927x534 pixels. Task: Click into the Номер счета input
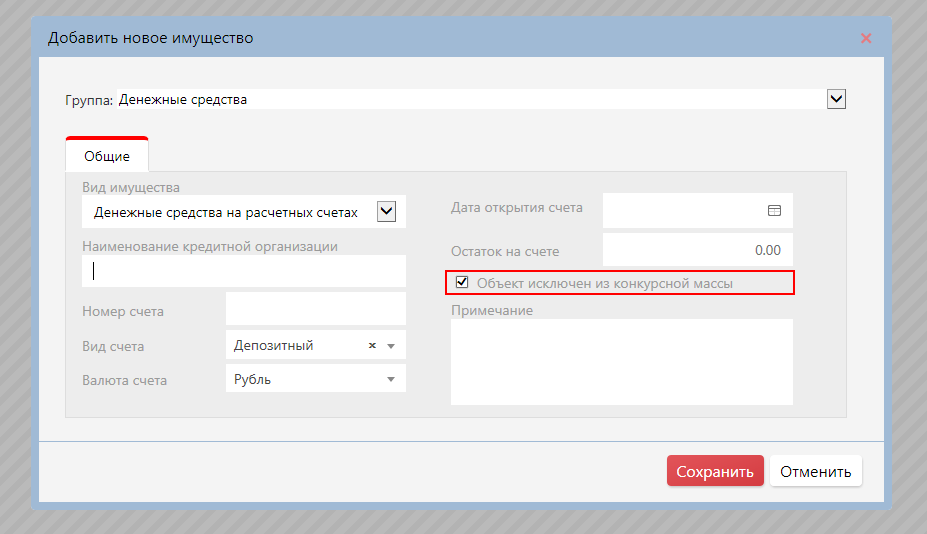[315, 310]
